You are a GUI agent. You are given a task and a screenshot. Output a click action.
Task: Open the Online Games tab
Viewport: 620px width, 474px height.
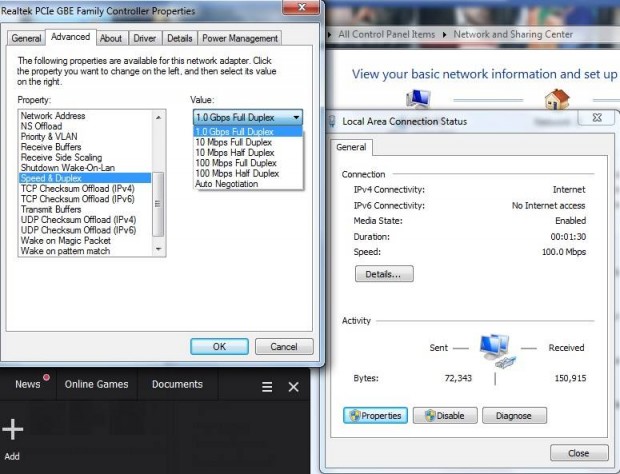(96, 384)
